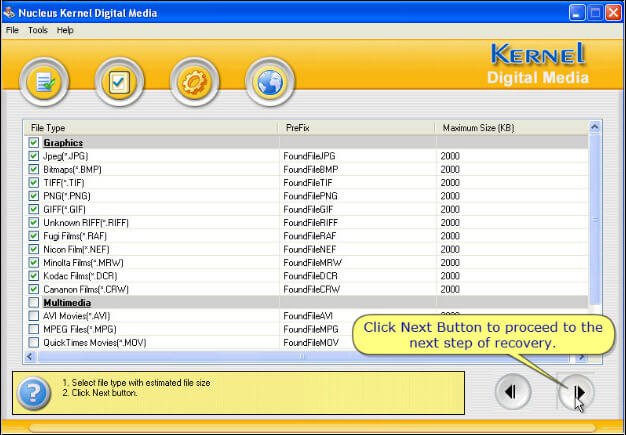Click the 2000 size value in PNG row

click(450, 196)
